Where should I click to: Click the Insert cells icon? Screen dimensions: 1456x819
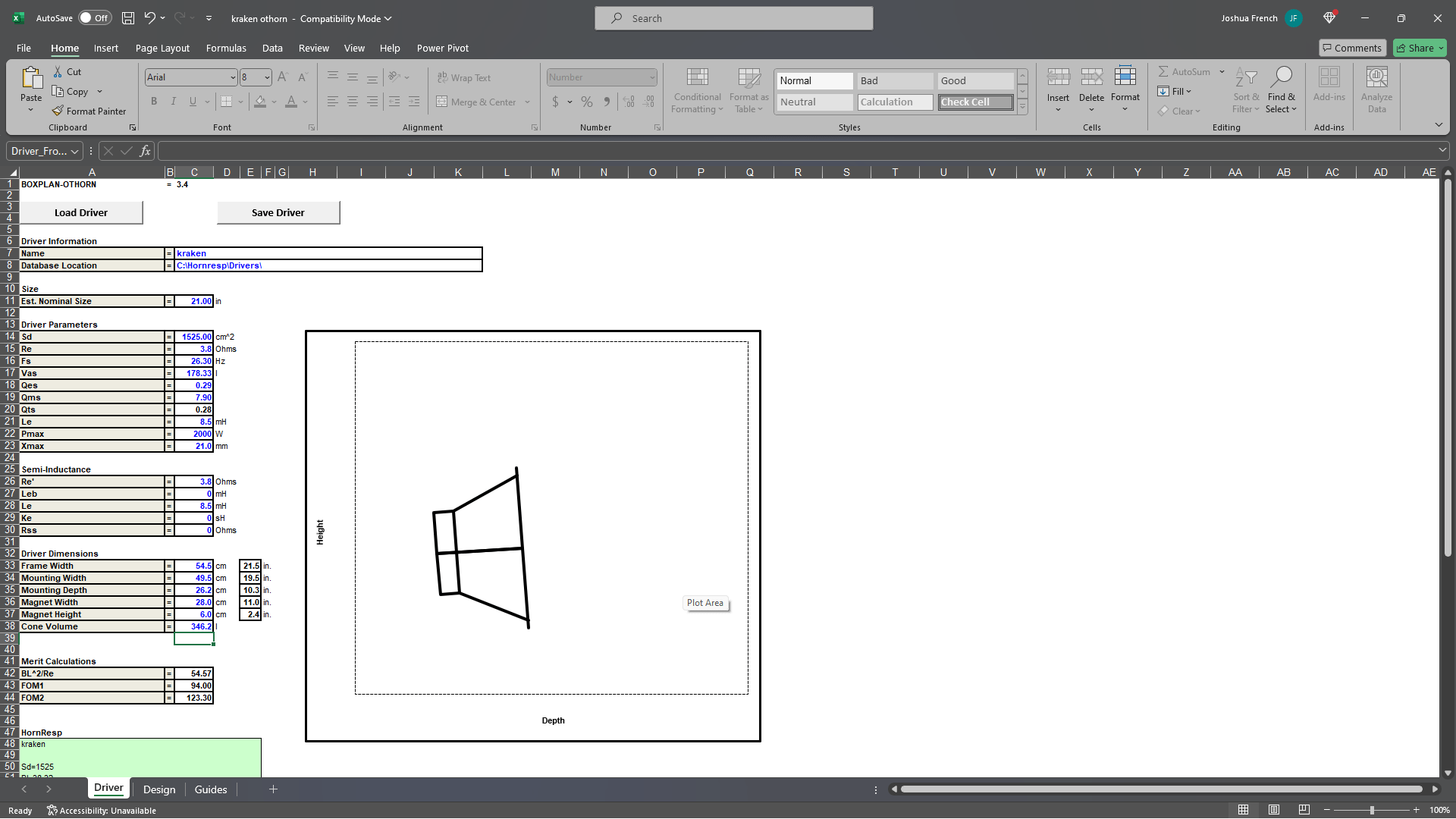coord(1058,77)
